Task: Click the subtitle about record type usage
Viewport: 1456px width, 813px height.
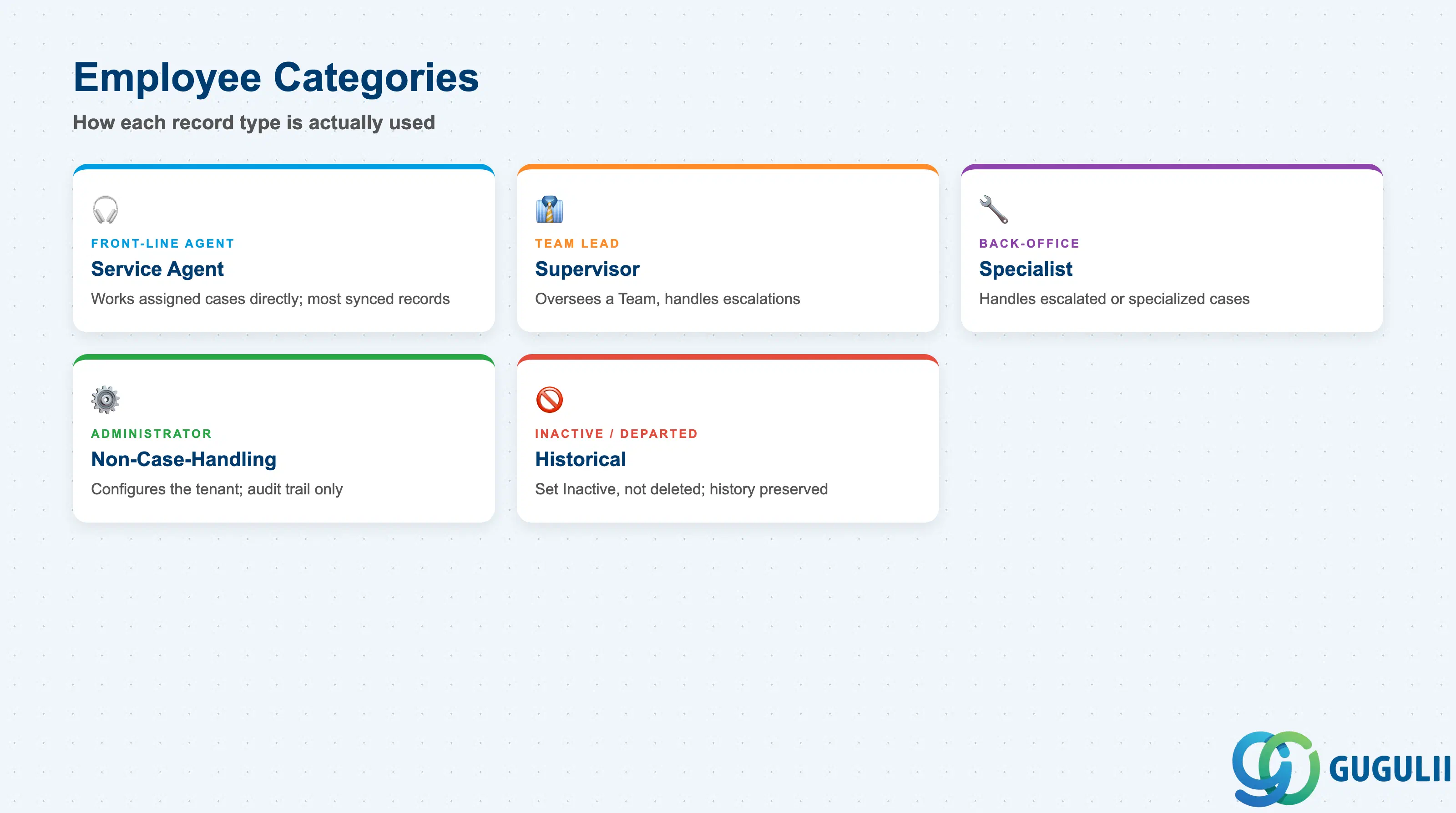Action: [x=254, y=123]
